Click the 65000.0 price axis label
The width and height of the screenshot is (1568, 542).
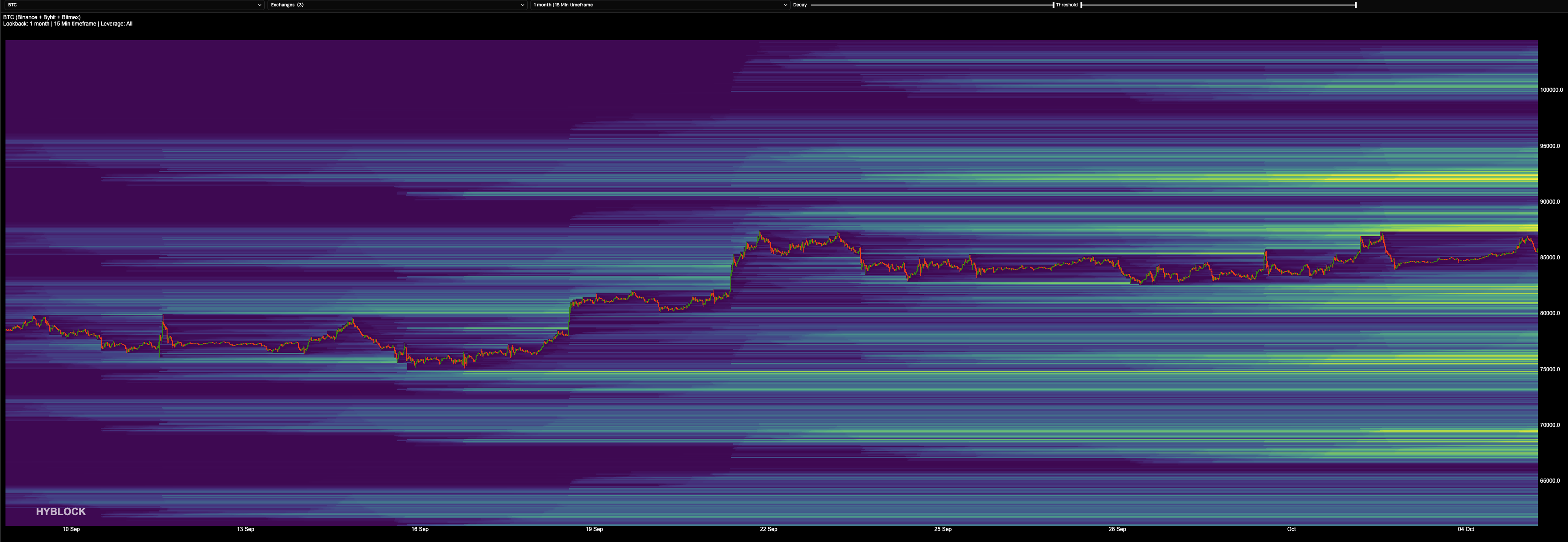[x=1550, y=481]
